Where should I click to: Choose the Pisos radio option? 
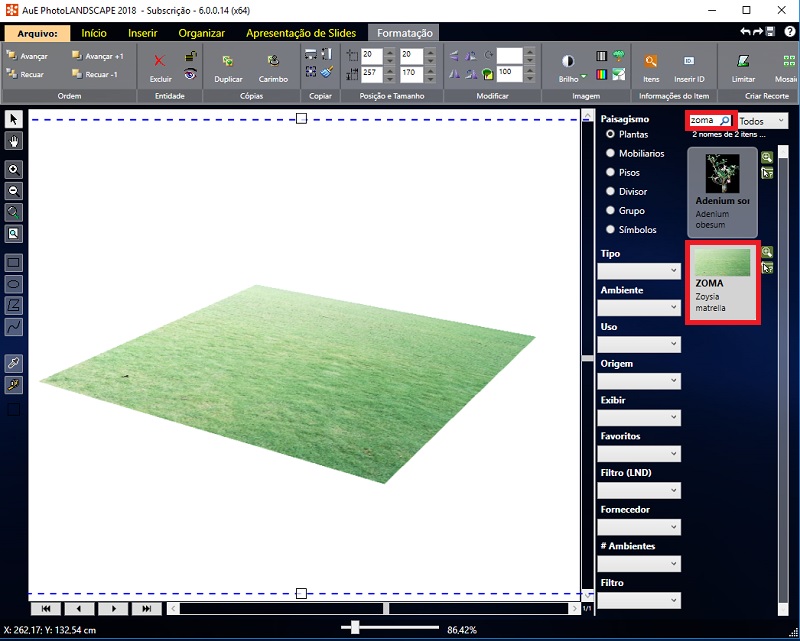pyautogui.click(x=611, y=173)
